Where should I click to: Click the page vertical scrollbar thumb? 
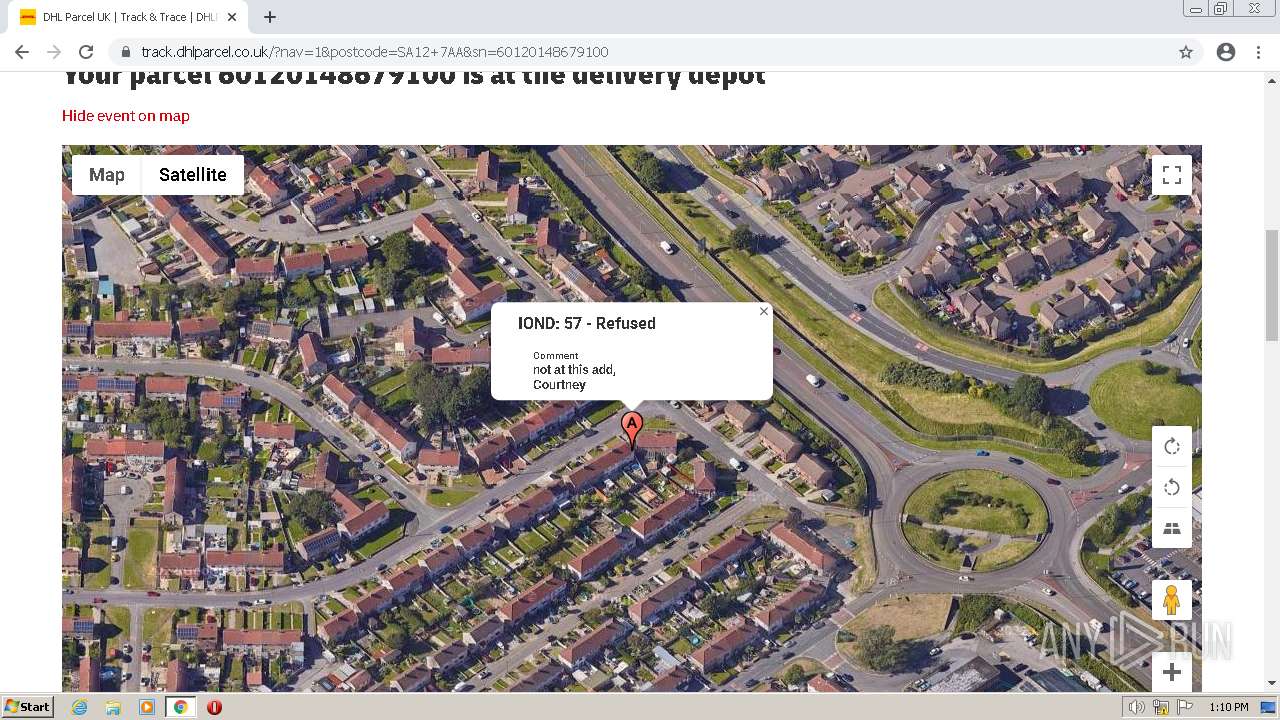click(1272, 285)
